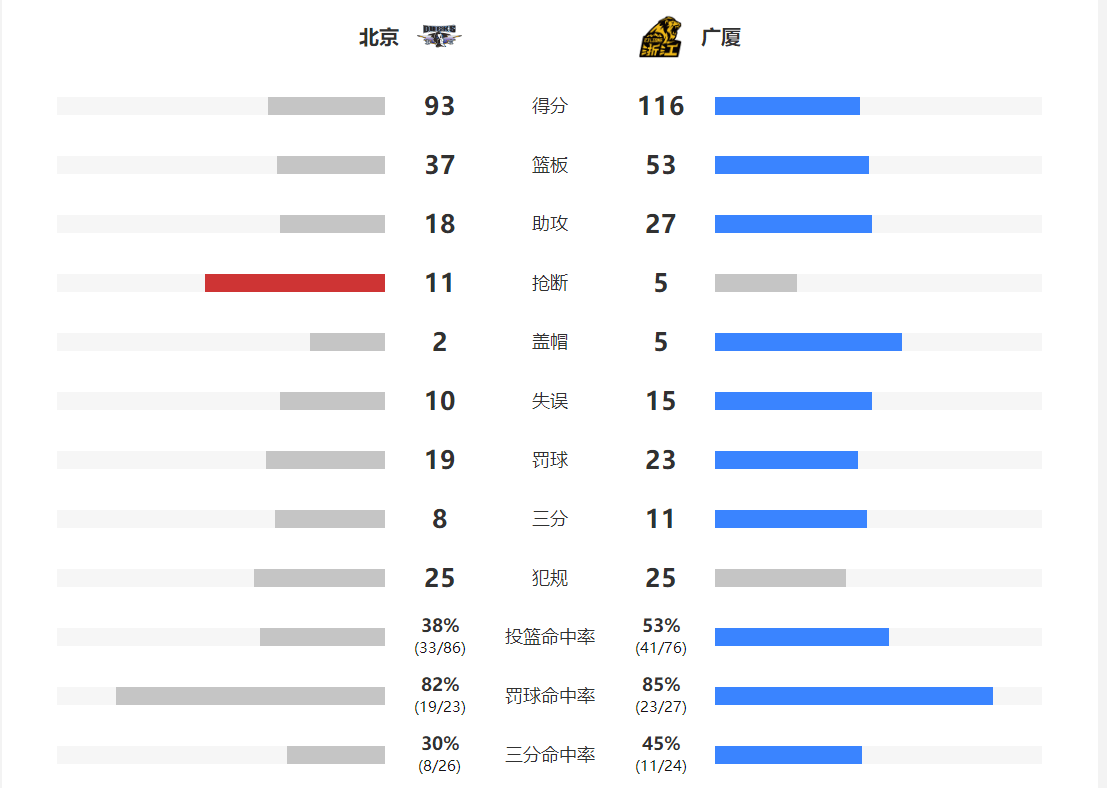
Task: Click 广厦's score number 116
Action: 661,106
